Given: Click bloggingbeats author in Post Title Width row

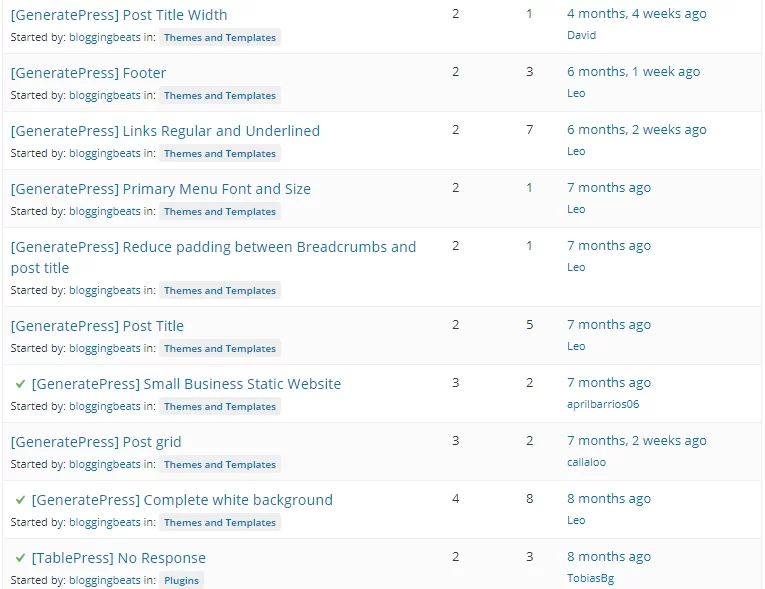Looking at the screenshot, I should pyautogui.click(x=105, y=38).
